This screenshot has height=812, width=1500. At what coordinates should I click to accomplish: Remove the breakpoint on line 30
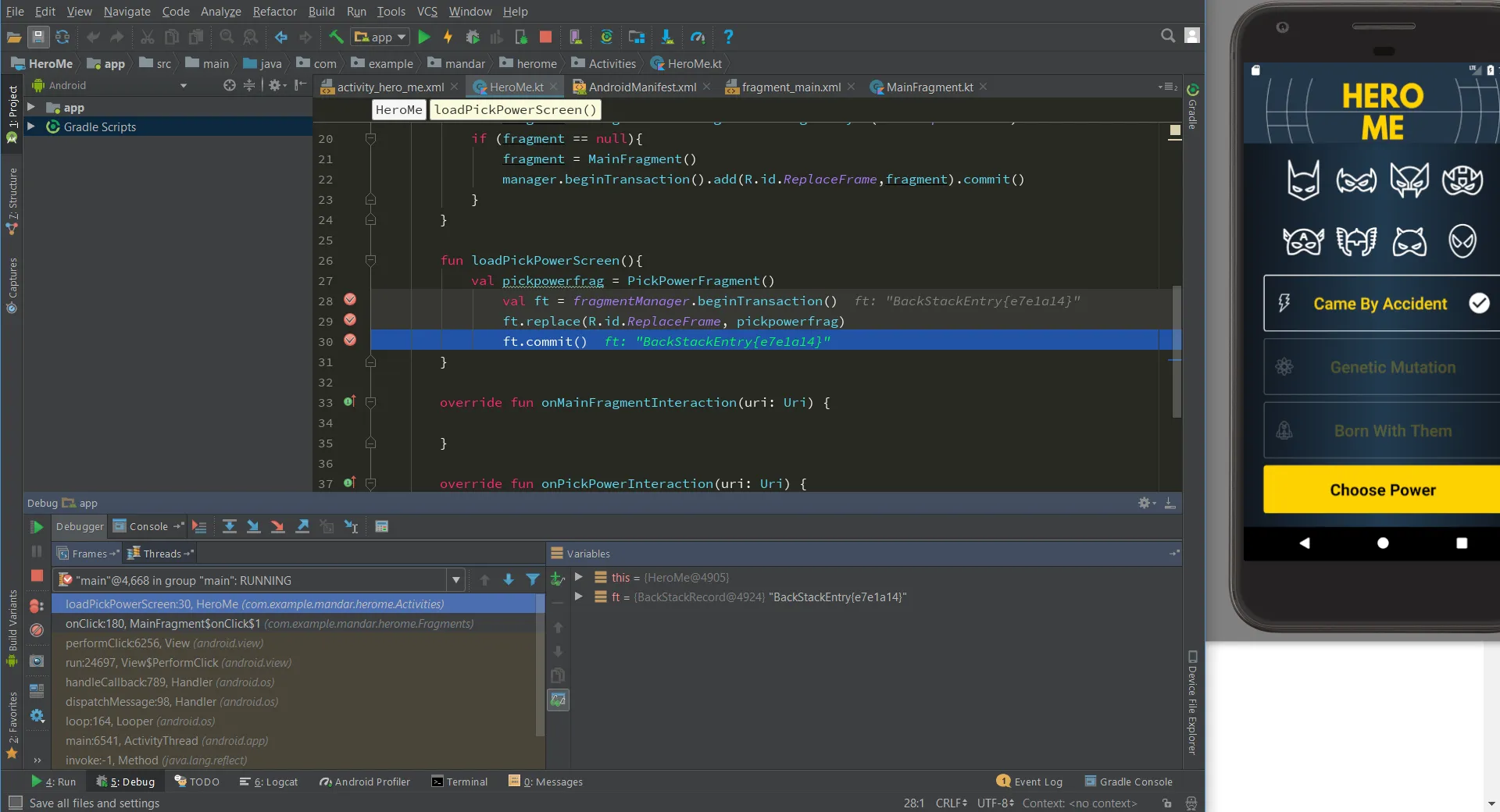[350, 340]
